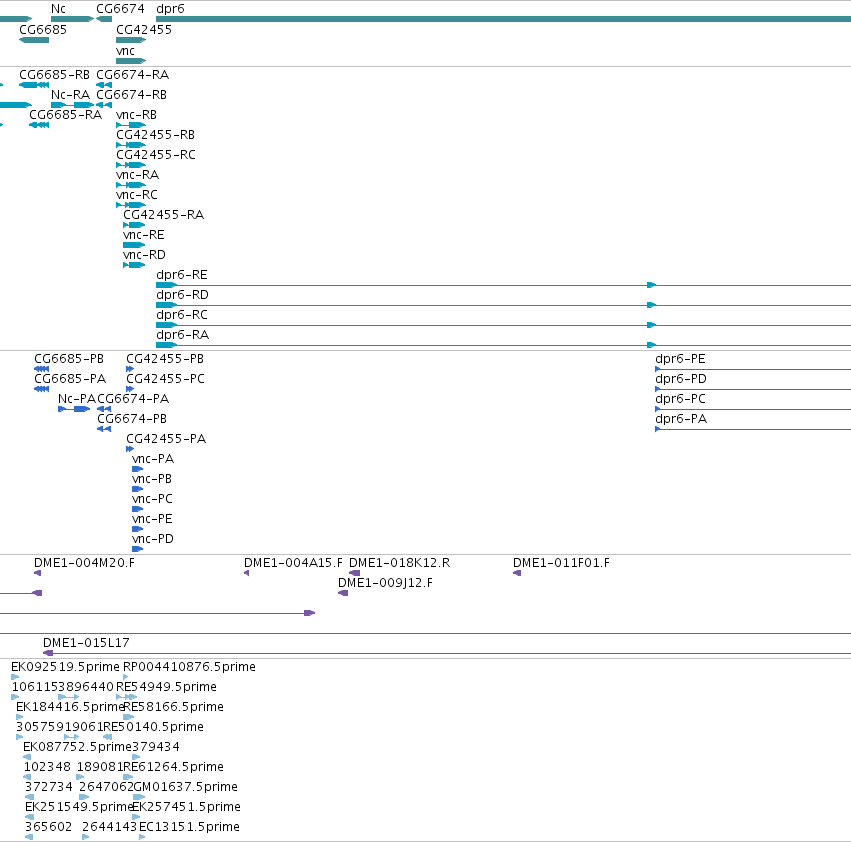The image size is (851, 842).
Task: Click EST RE61264.5prime
Action: point(174,768)
